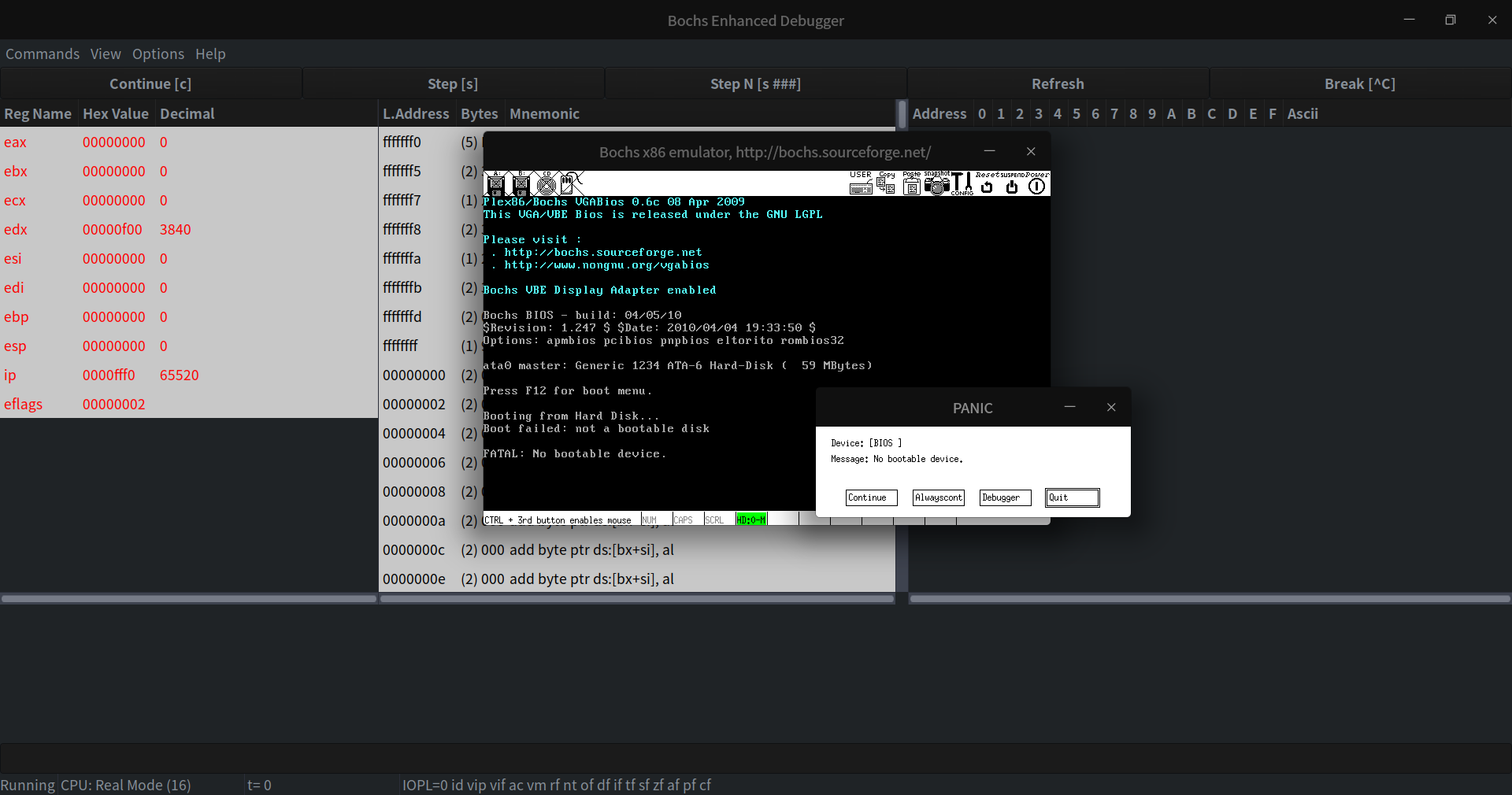Click the memory pane horizontal scrollbar

[x=1210, y=599]
